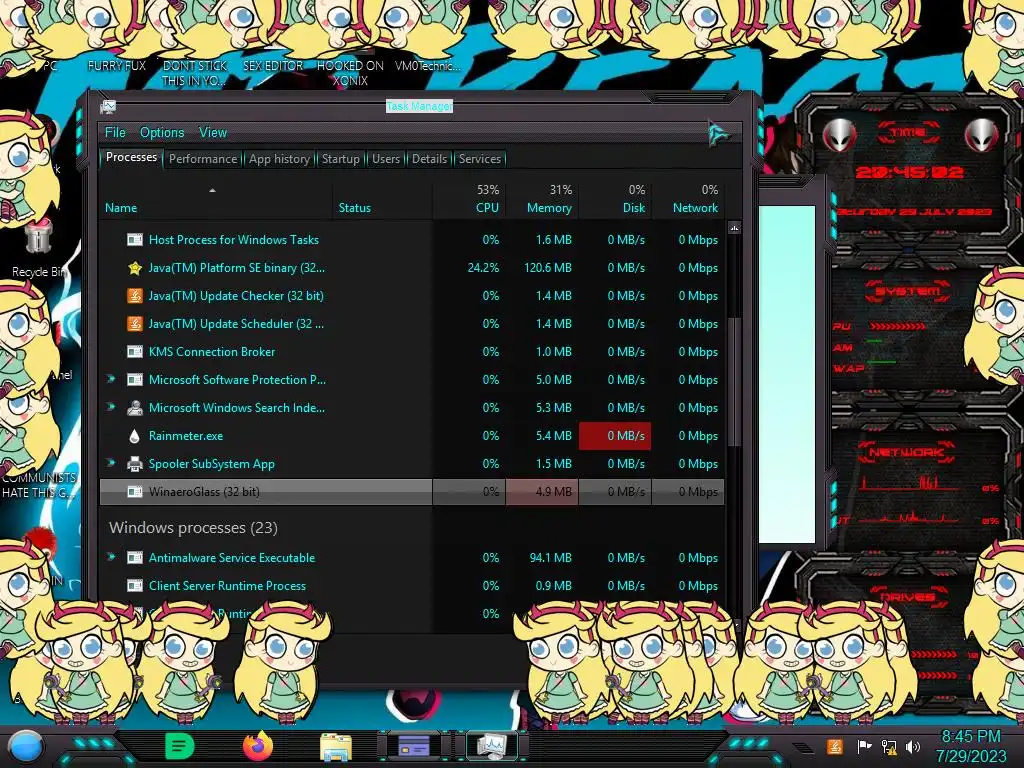Select the Java(TM) Update Checker row
This screenshot has height=768, width=1024.
(412, 295)
